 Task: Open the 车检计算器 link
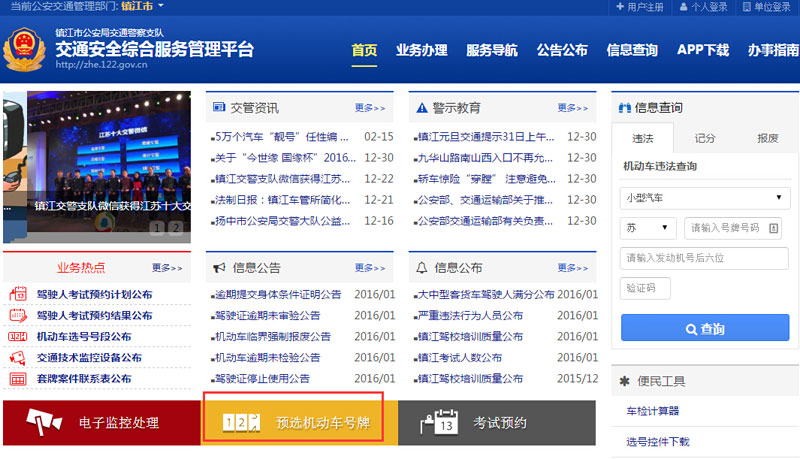click(654, 412)
